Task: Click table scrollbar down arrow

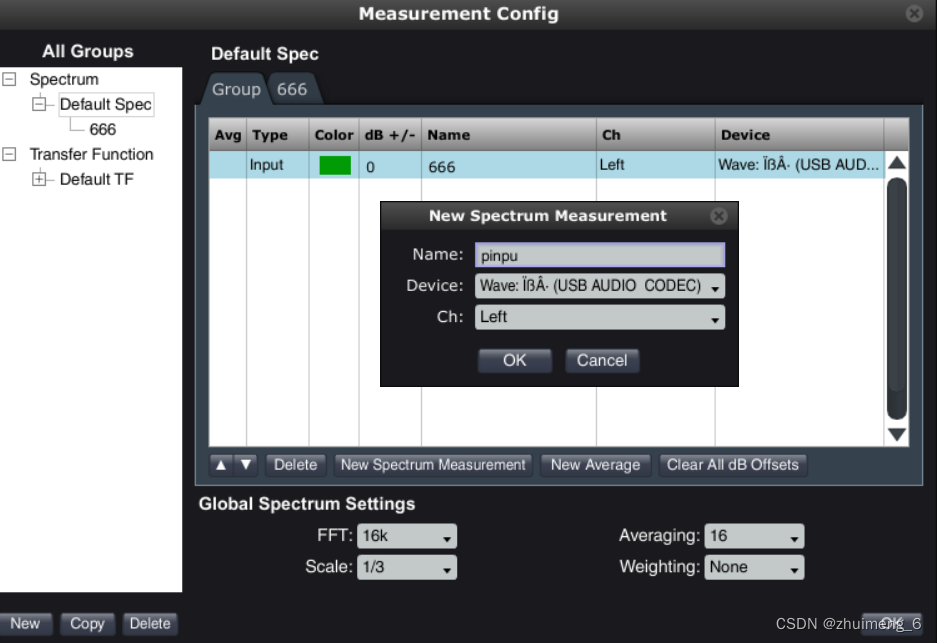Action: pos(896,434)
